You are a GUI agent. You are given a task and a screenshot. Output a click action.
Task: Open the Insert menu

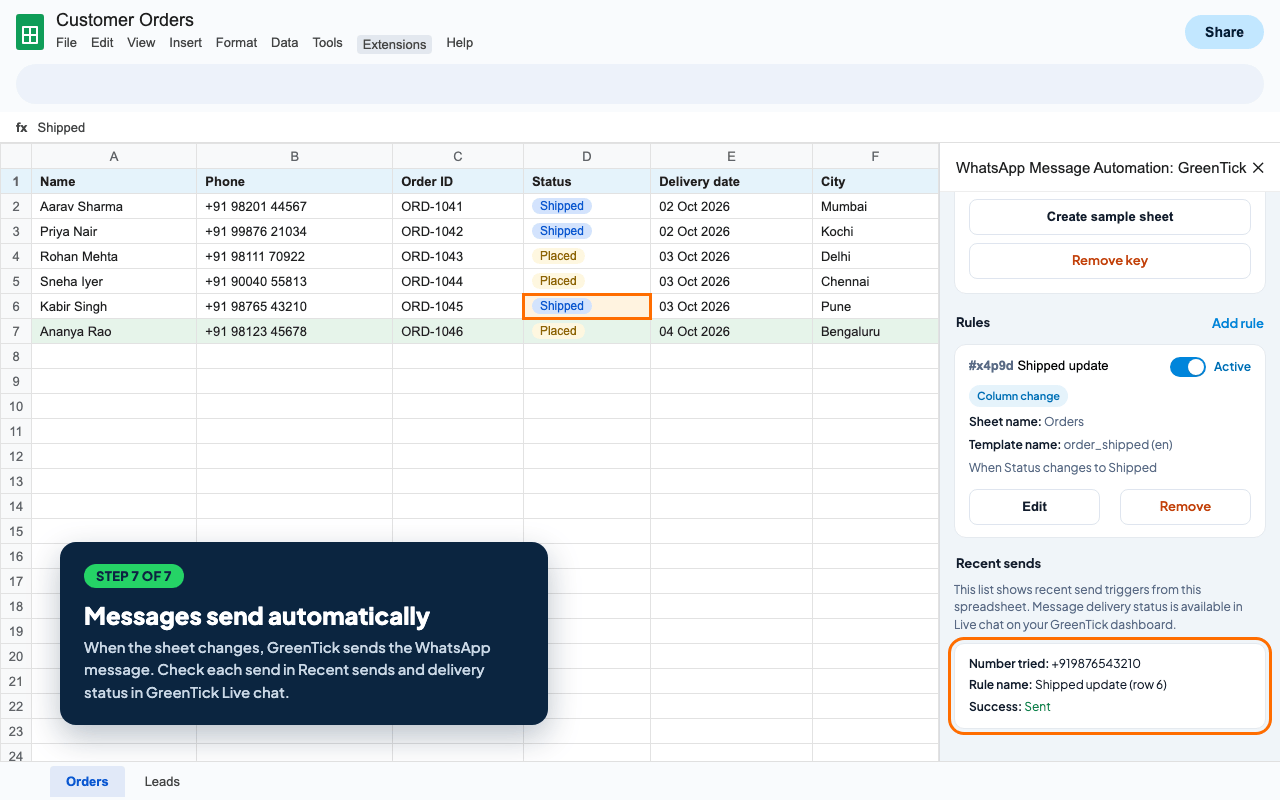point(186,43)
